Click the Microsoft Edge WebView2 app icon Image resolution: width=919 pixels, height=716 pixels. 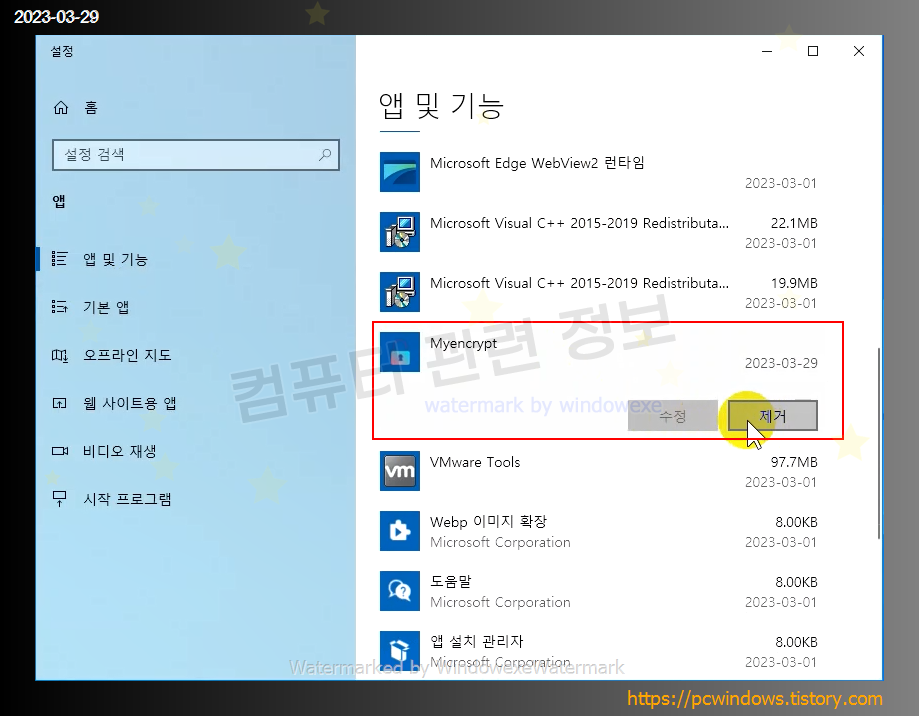click(x=400, y=172)
